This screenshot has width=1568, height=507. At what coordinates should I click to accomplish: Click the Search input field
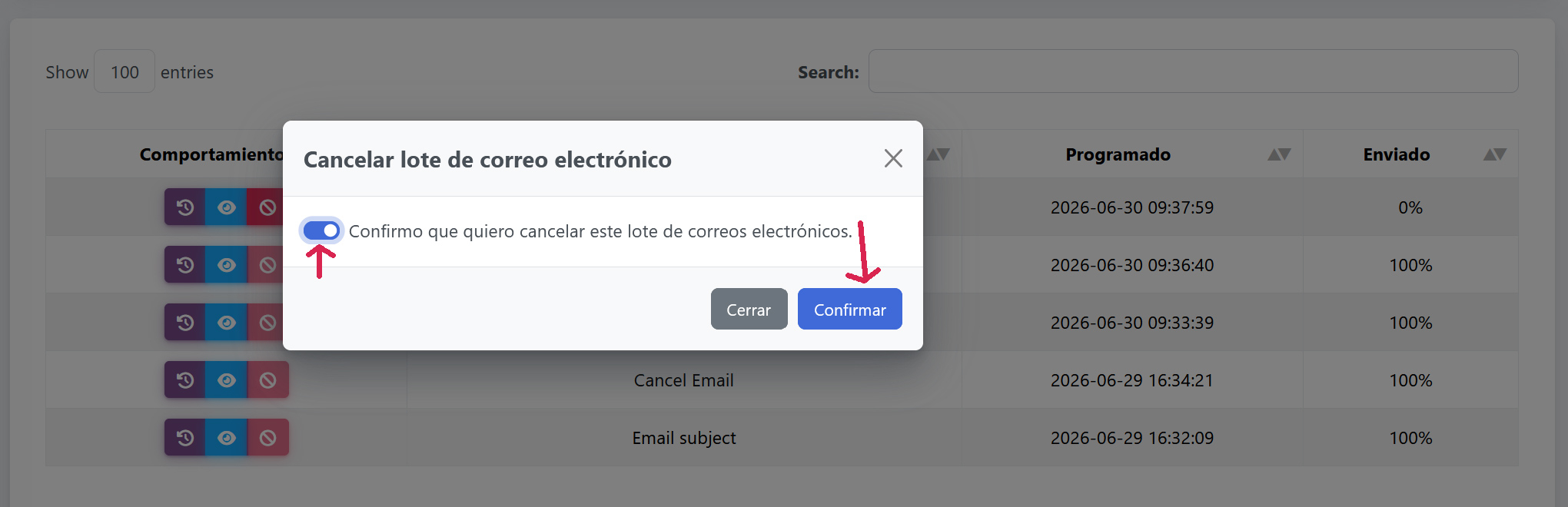coord(1193,71)
